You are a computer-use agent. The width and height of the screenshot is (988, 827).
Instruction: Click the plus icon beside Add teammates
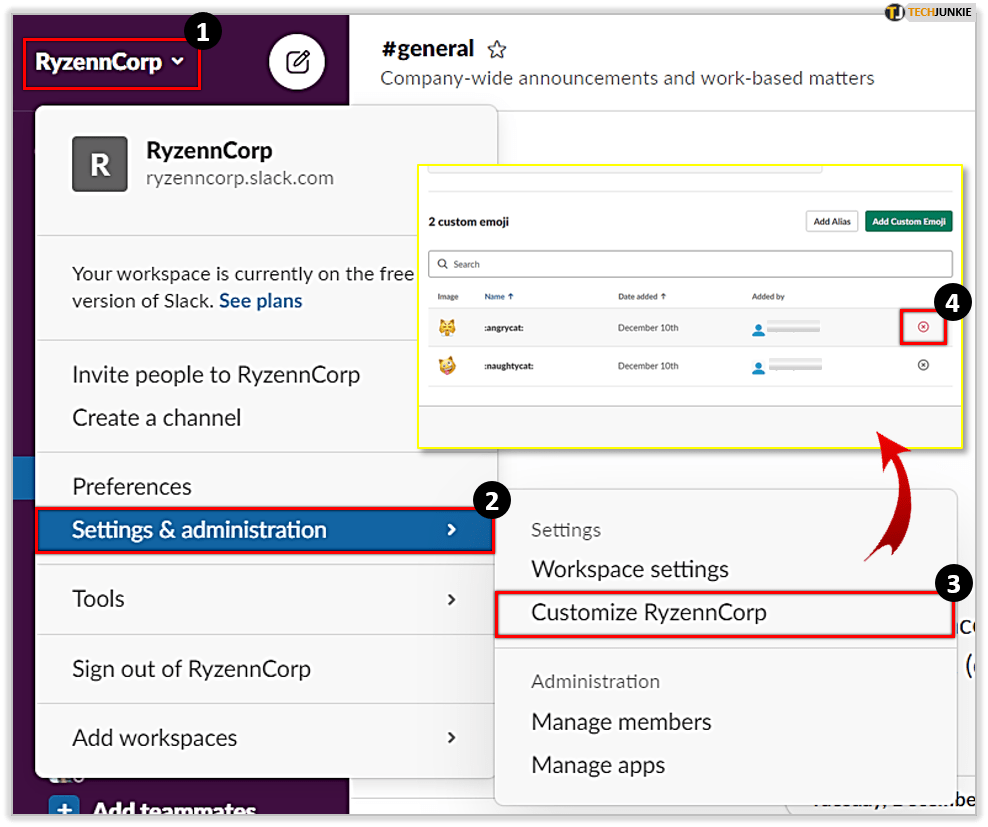[64, 810]
